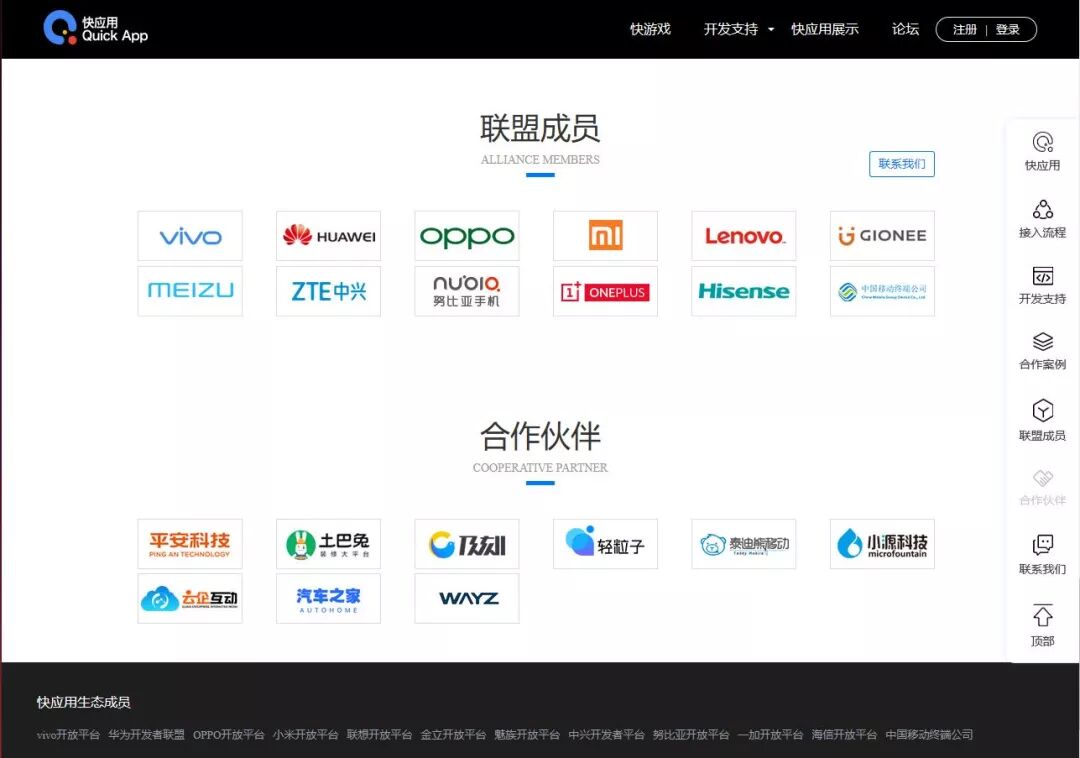Select the Lenovo member logo

(x=744, y=236)
